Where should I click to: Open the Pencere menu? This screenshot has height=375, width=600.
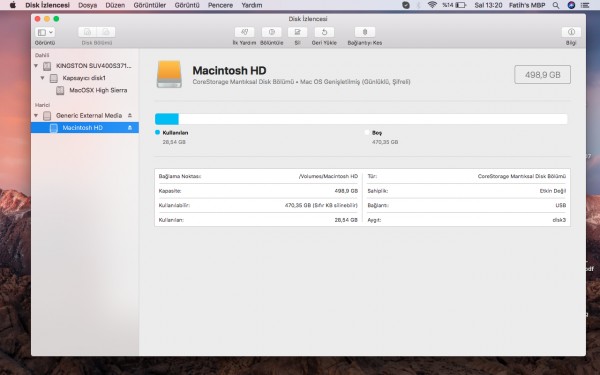tap(220, 5)
